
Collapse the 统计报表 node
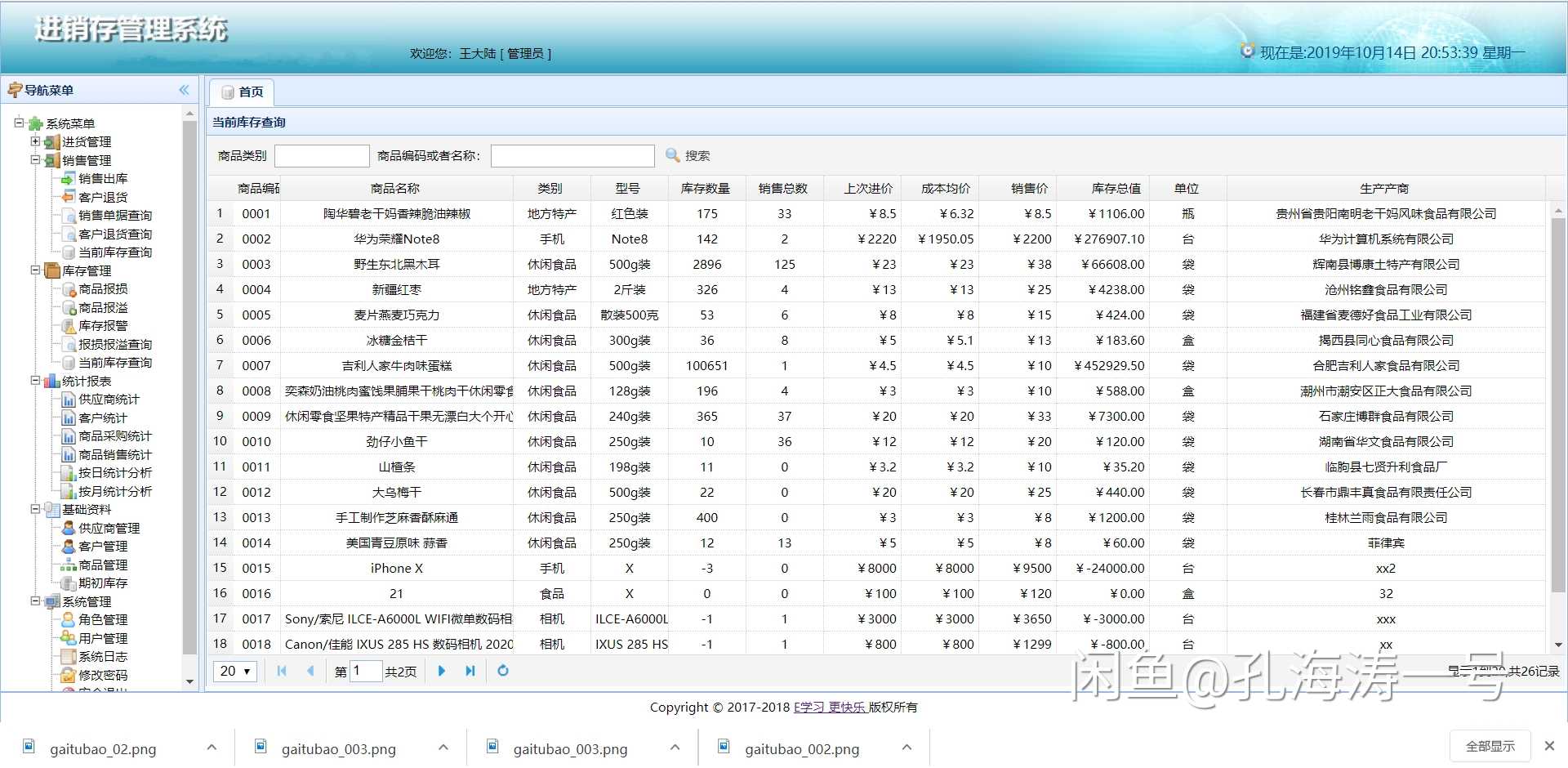35,380
